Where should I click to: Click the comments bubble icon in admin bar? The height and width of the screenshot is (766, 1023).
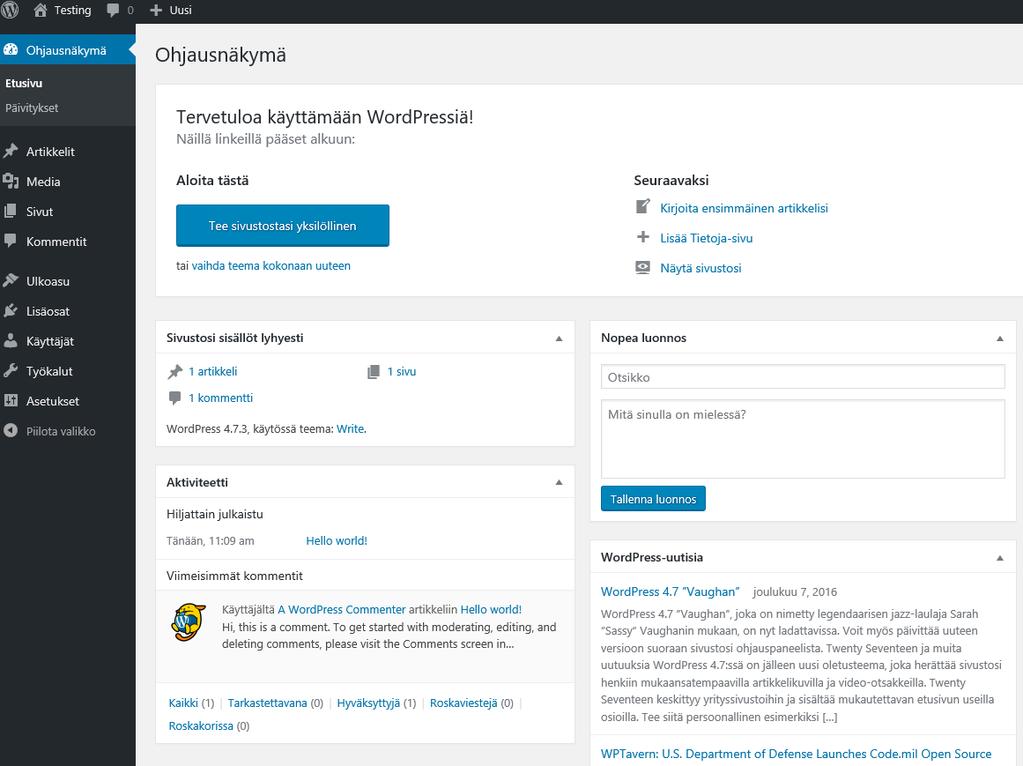(x=113, y=10)
